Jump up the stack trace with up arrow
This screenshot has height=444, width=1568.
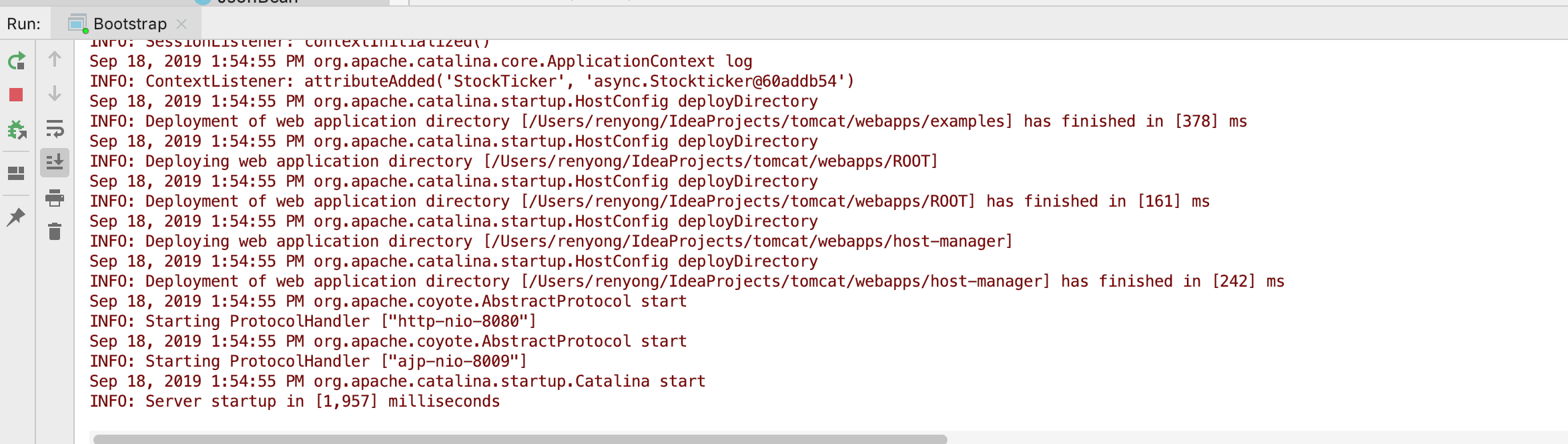(x=55, y=59)
